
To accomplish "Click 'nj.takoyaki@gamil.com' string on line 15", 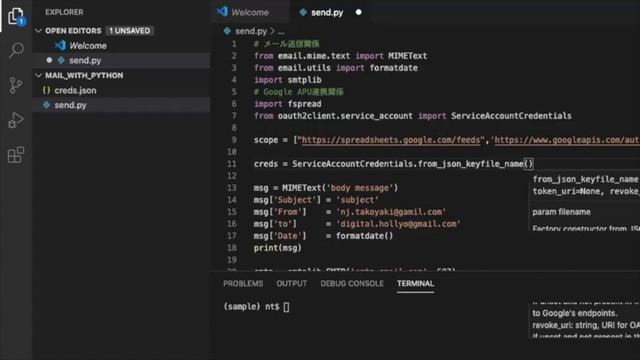I will 391,212.
